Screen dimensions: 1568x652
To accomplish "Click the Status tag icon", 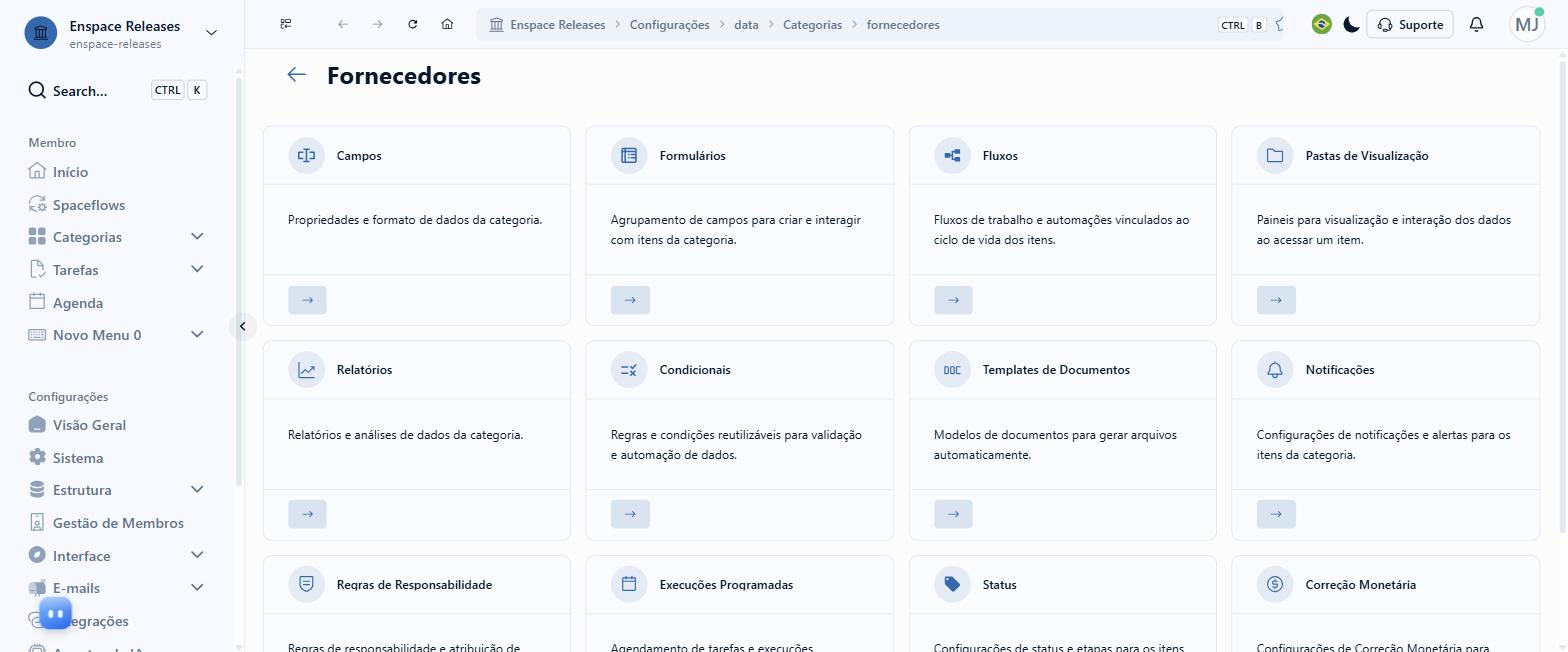I will point(952,584).
